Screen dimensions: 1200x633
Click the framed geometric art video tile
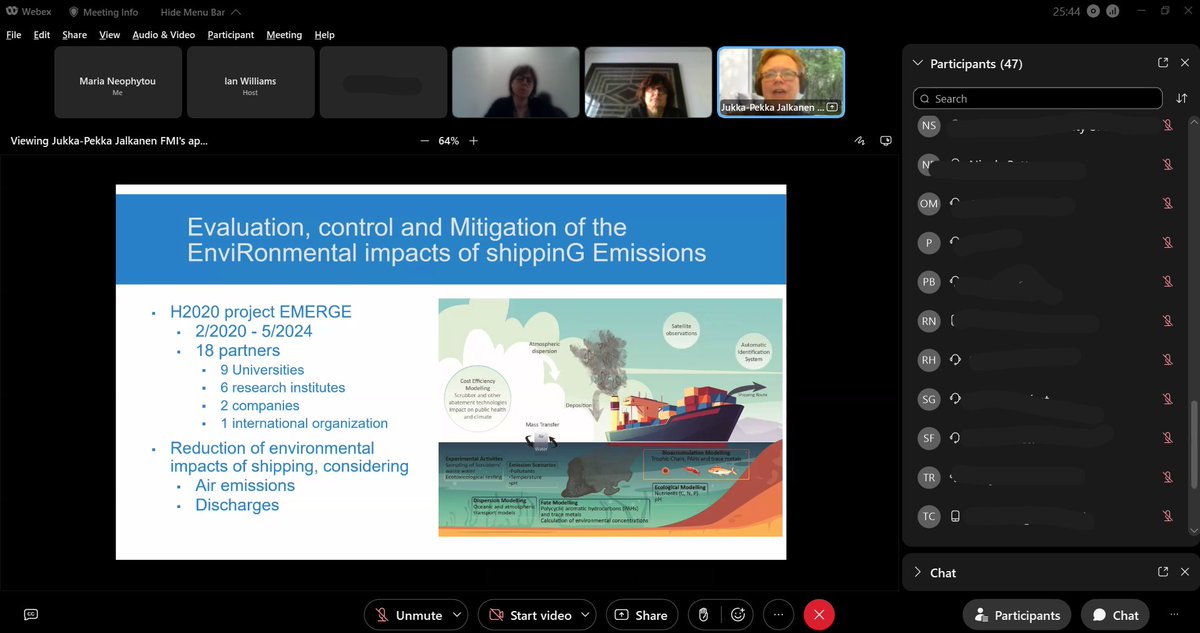(x=648, y=82)
